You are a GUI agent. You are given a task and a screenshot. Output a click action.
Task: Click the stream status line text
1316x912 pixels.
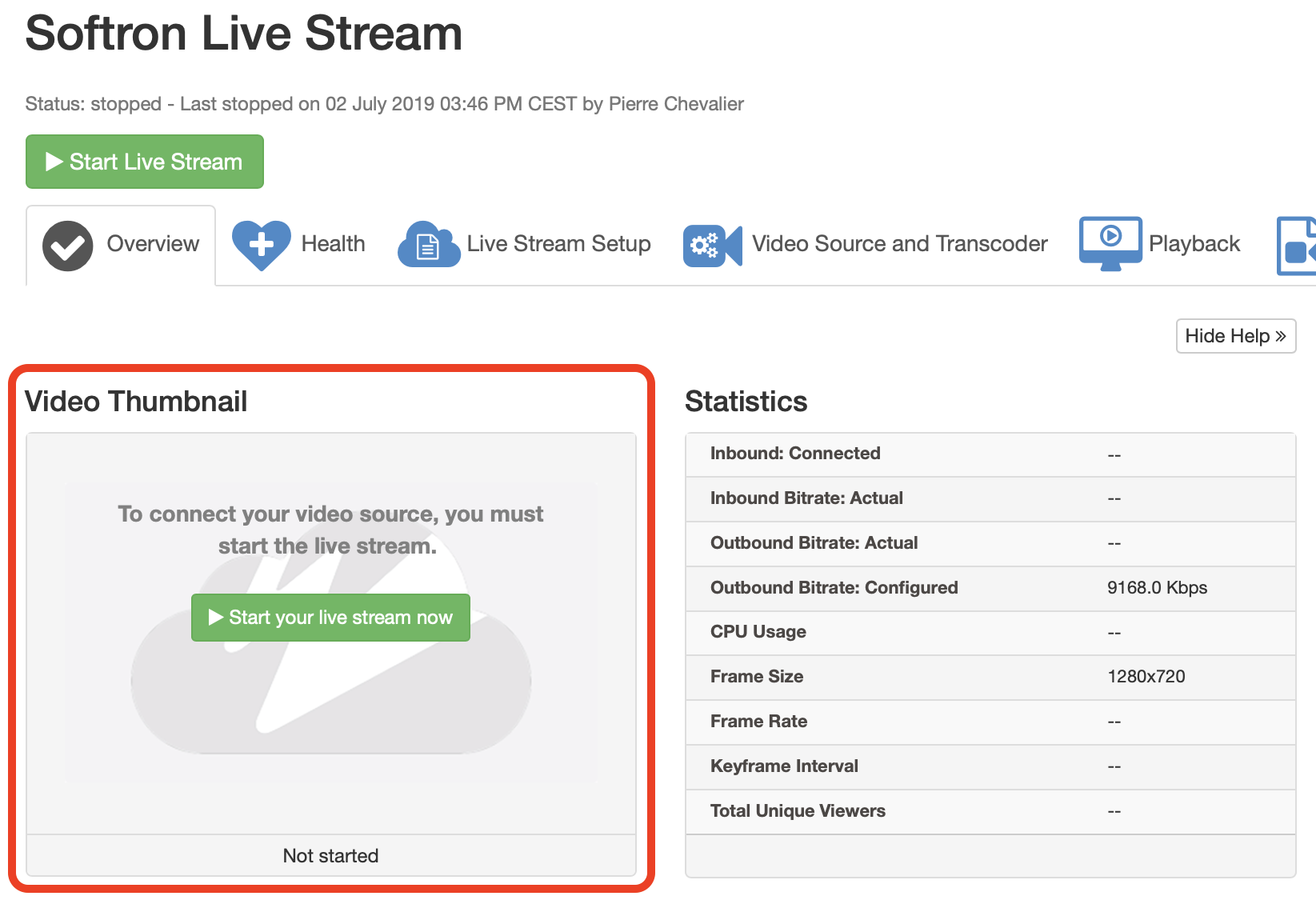pyautogui.click(x=385, y=104)
